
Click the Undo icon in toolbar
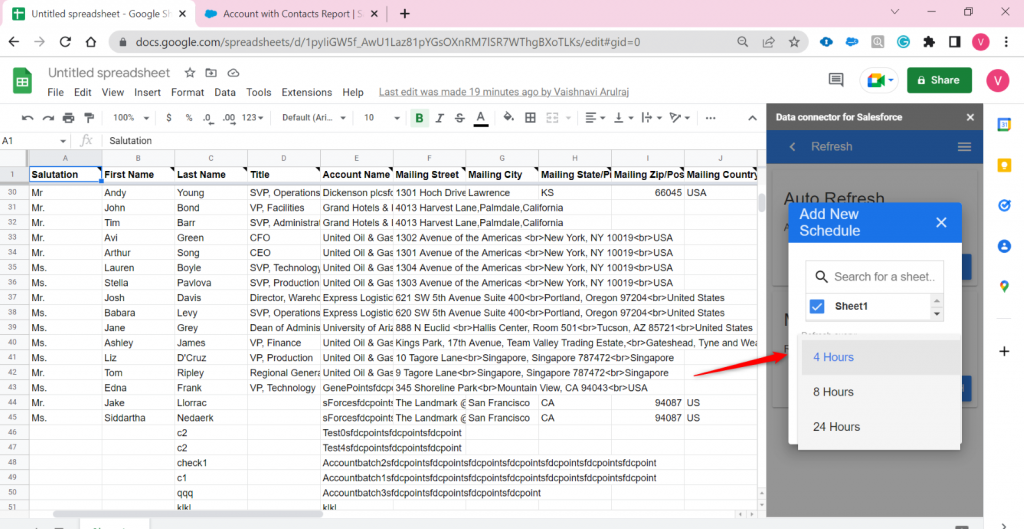point(27,118)
